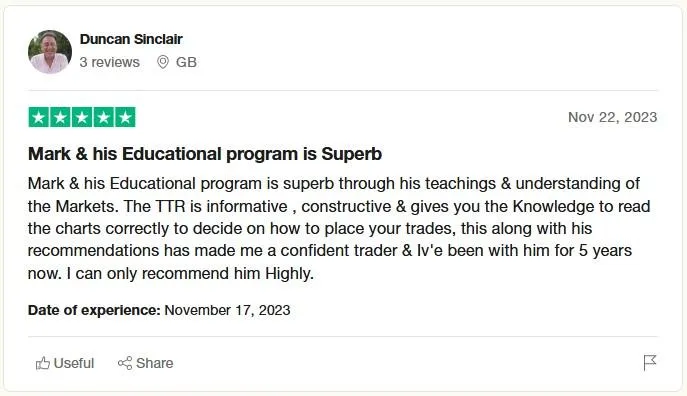
Task: Click the 'Date of experience' label
Action: pyautogui.click(x=94, y=310)
